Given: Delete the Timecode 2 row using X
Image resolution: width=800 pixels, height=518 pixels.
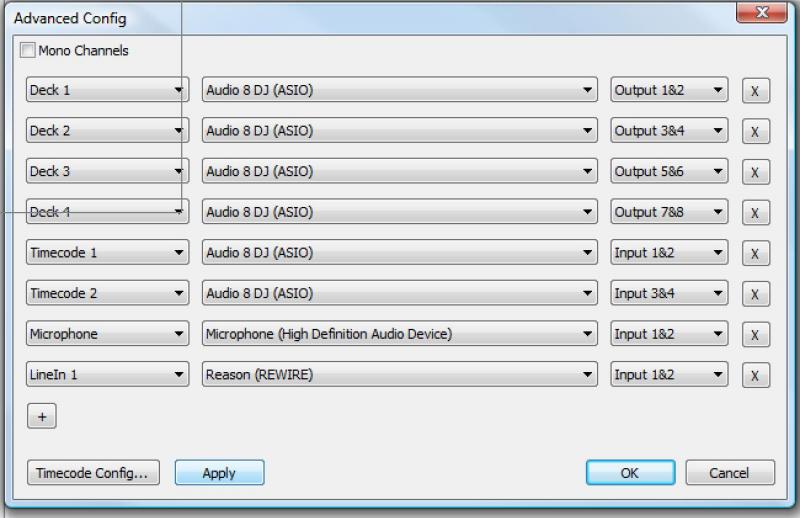Looking at the screenshot, I should coord(755,294).
